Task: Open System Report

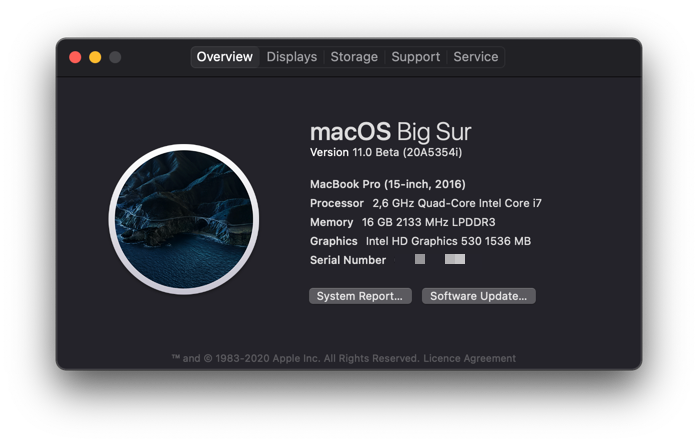Action: tap(360, 296)
